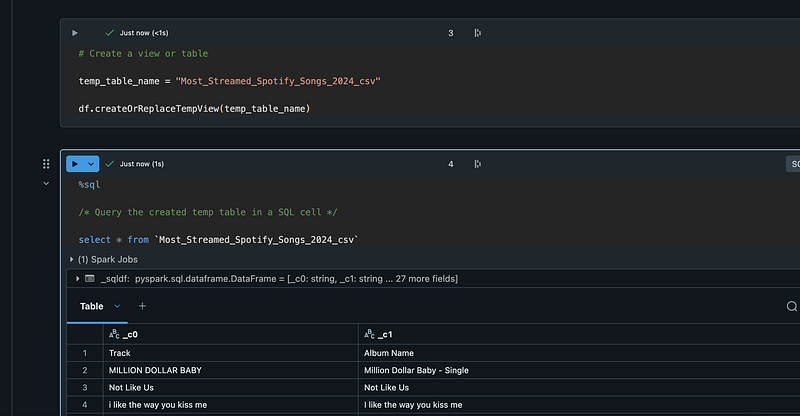This screenshot has width=800, height=416.
Task: Click row number 3 in the results table
Action: point(85,388)
